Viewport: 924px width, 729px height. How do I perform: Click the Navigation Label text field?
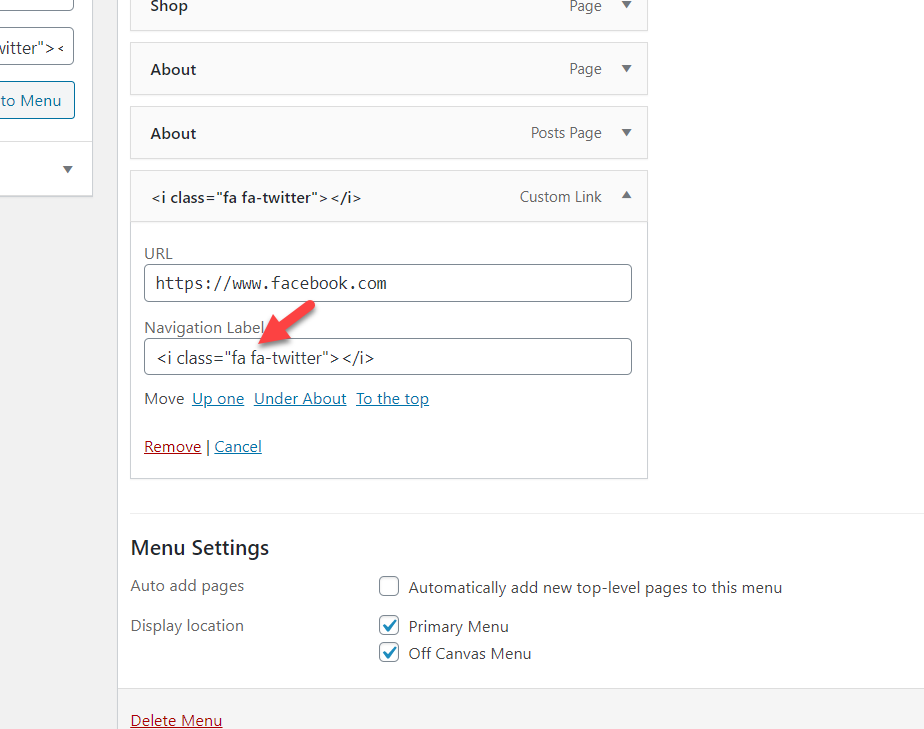coord(388,357)
